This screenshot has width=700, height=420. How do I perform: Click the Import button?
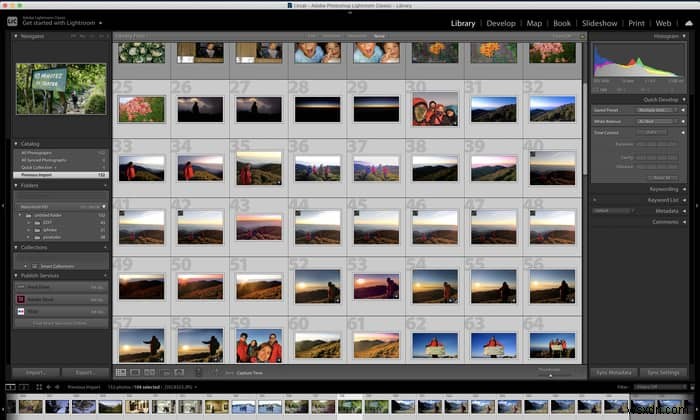(36, 372)
